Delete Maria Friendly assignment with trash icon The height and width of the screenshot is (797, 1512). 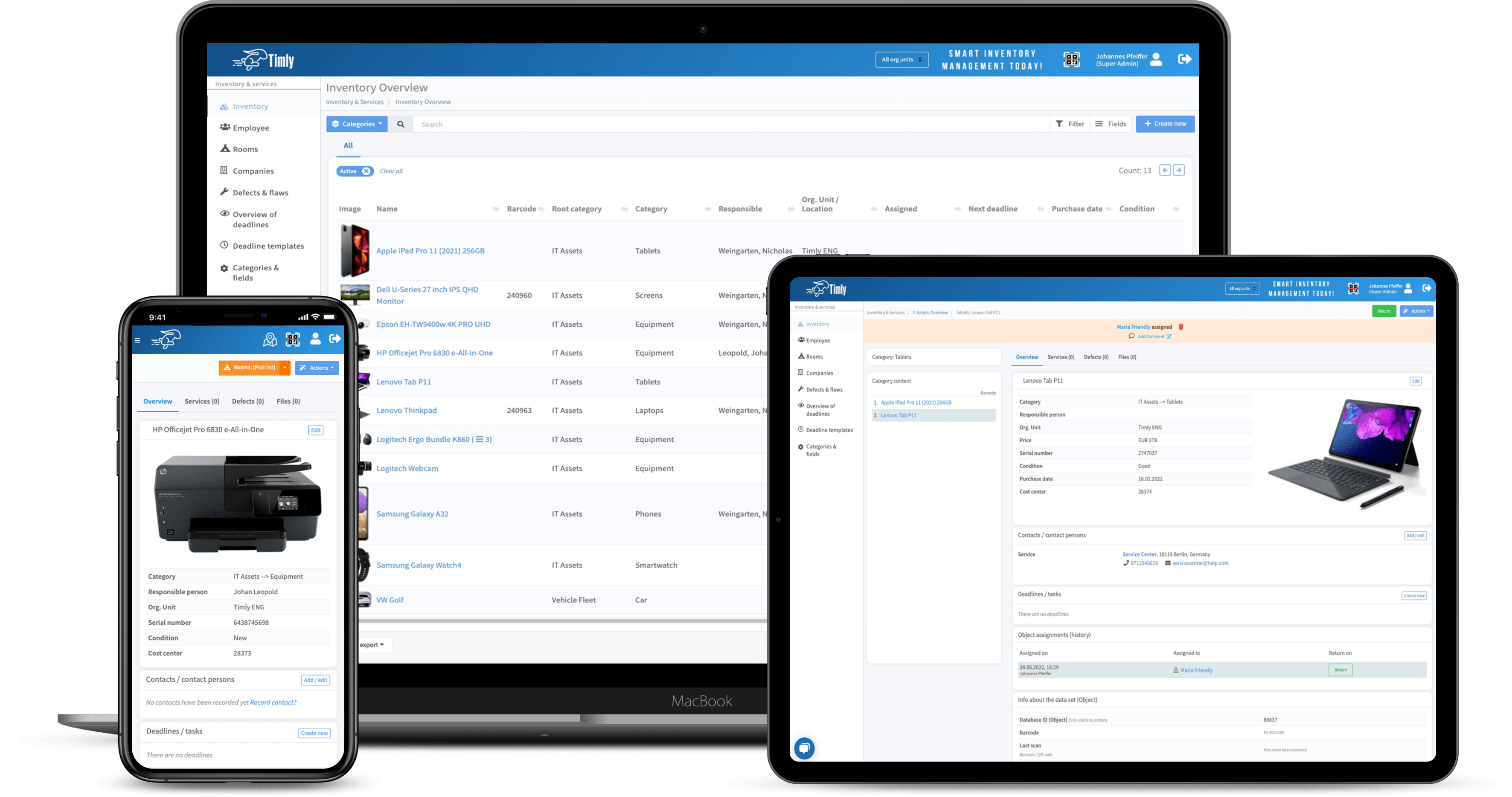(x=1181, y=327)
